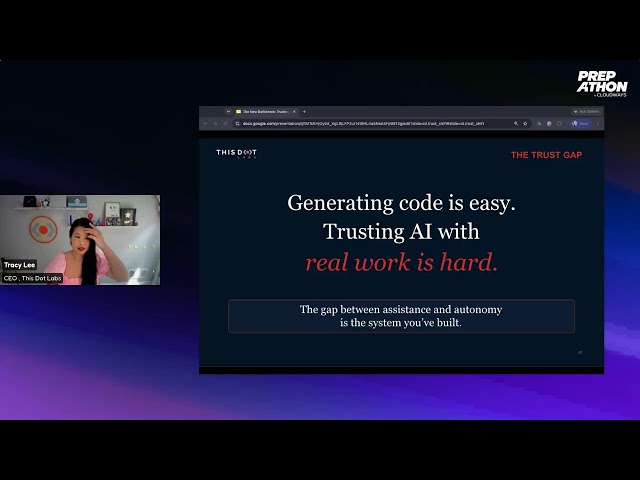Click the red 'real work is hard.' text
This screenshot has height=480, width=640.
(x=402, y=262)
